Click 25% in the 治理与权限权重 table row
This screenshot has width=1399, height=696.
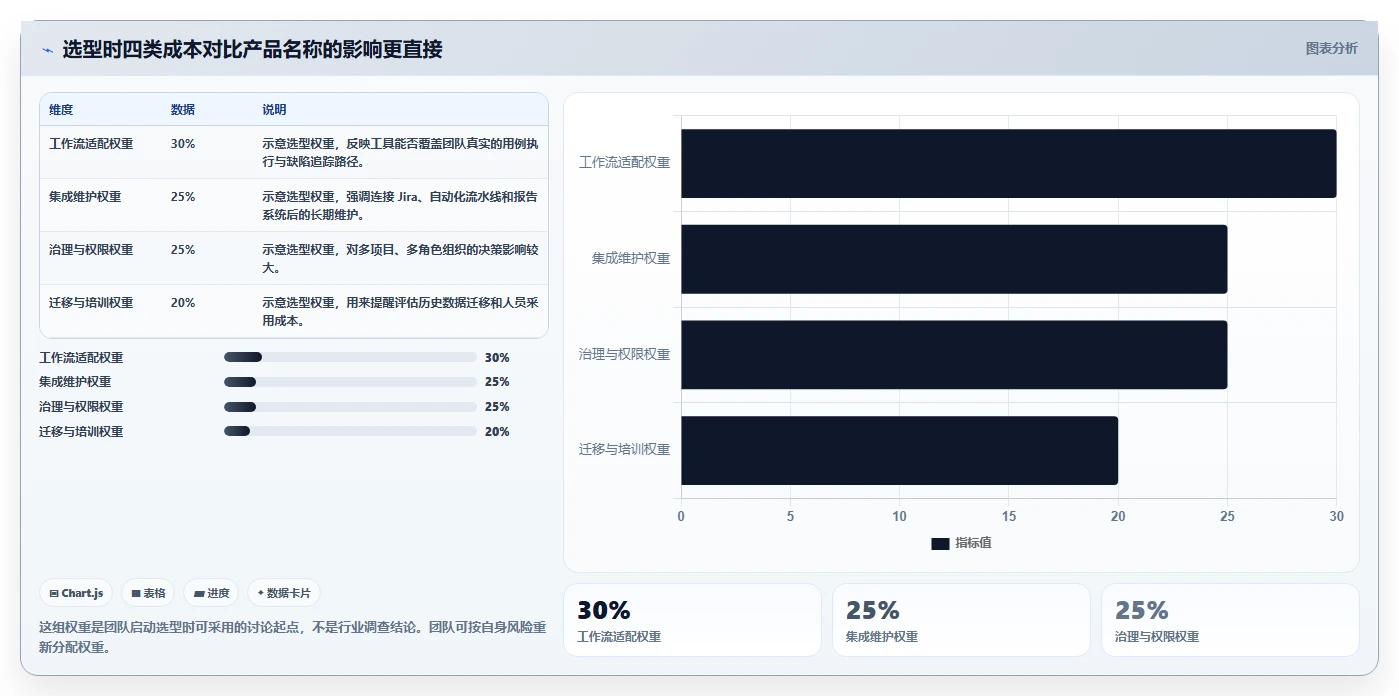[183, 250]
